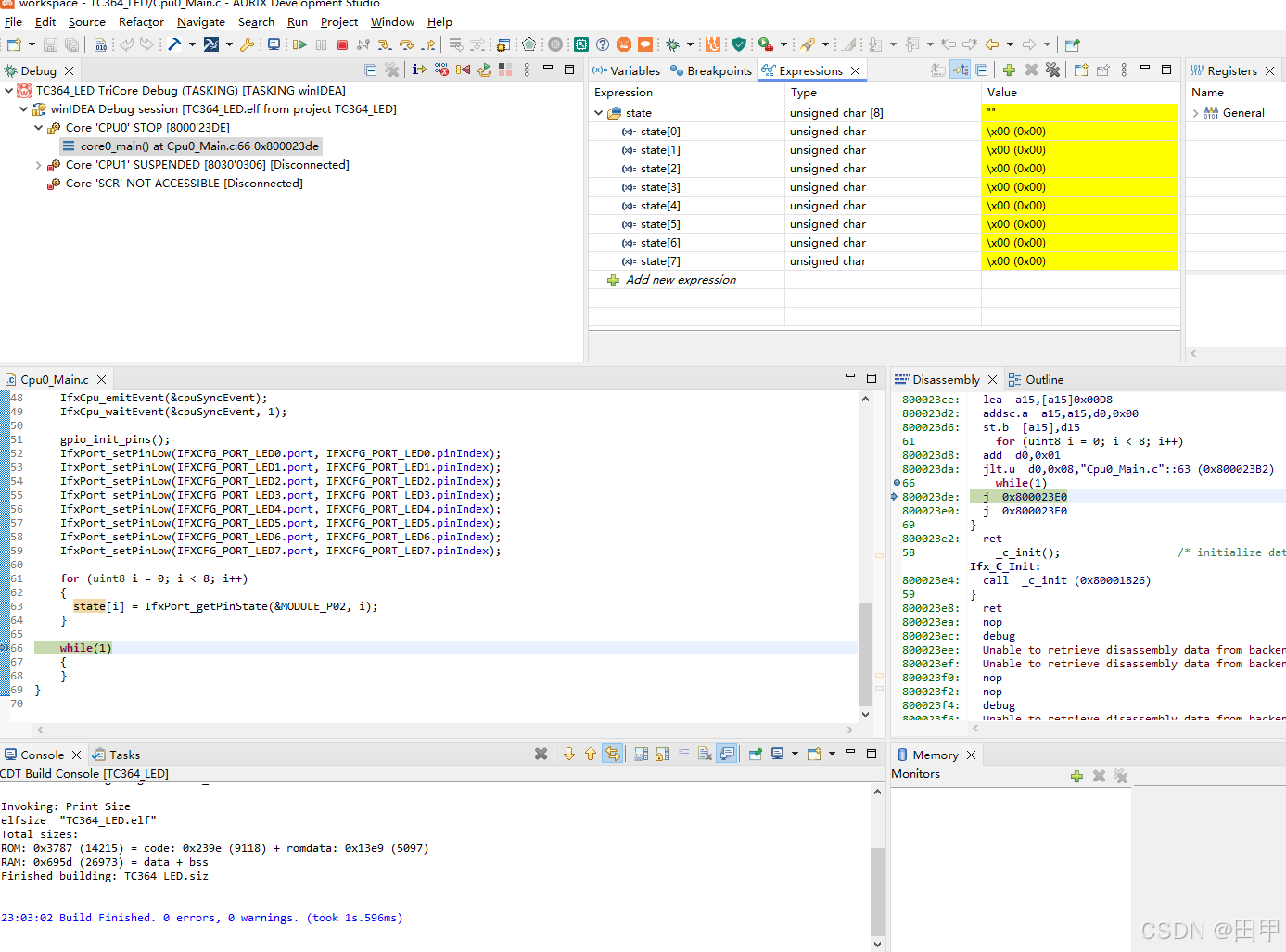Add new expression green plus icon
This screenshot has width=1286, height=952.
click(1009, 70)
